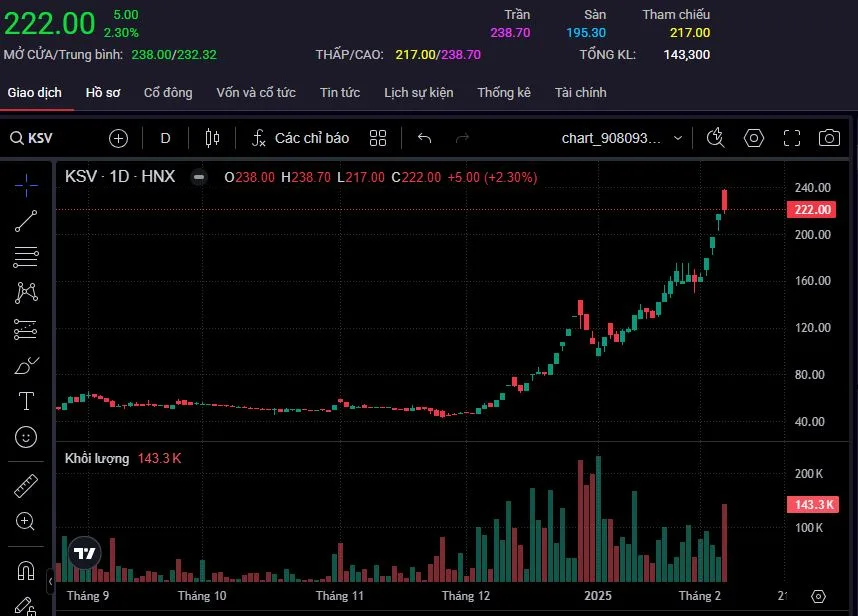
Task: Activate the zoom in tool
Action: point(26,521)
